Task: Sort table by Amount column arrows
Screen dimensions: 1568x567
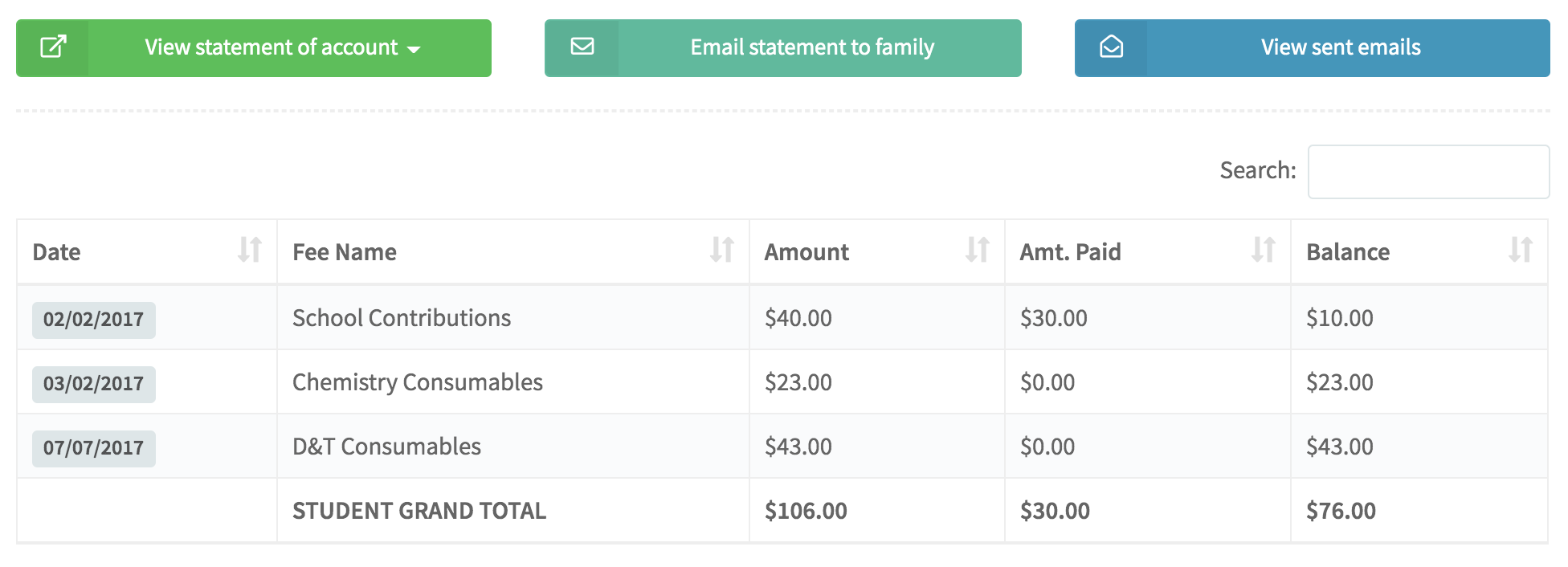Action: (x=977, y=251)
